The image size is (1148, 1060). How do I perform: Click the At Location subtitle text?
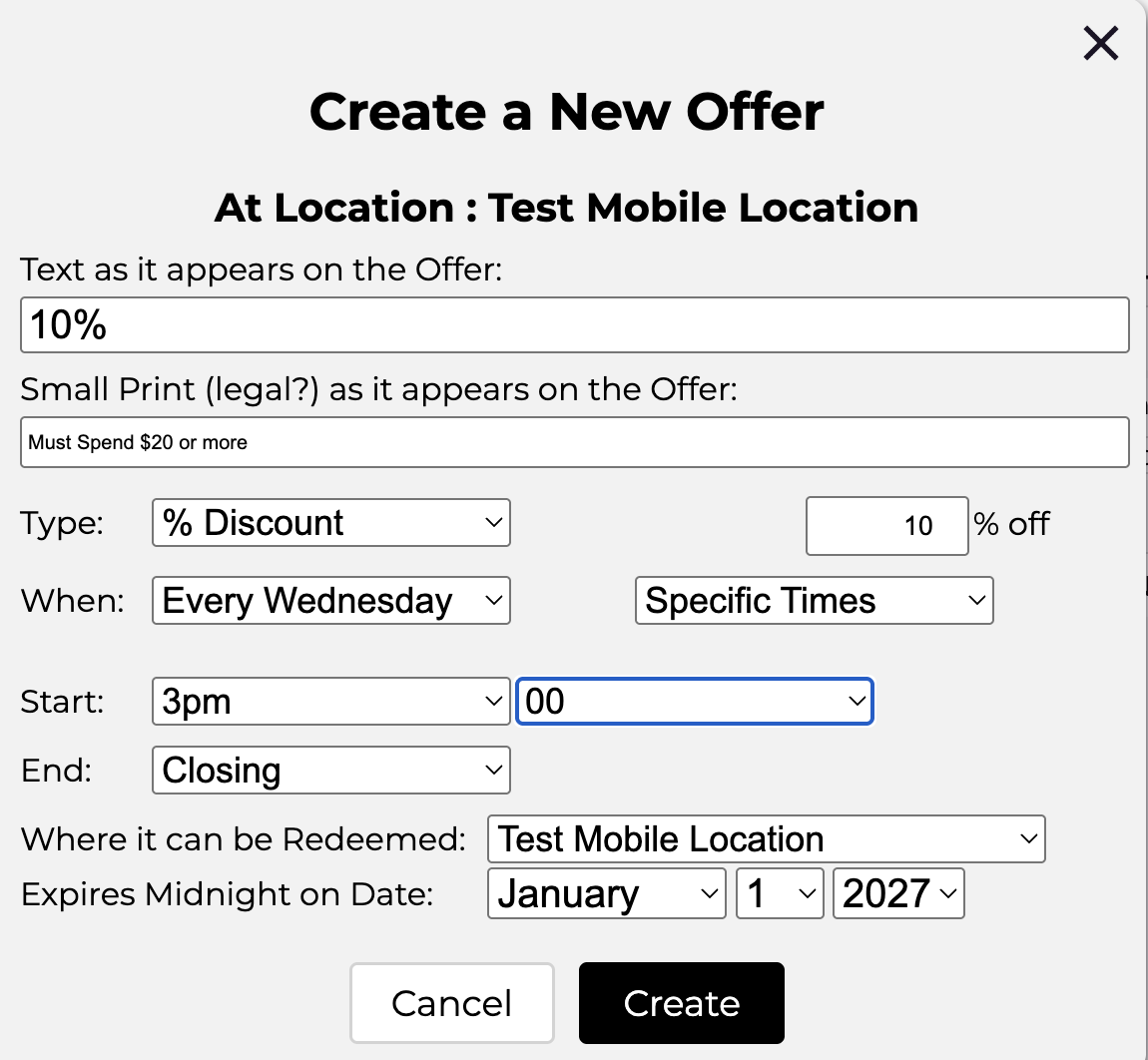(567, 208)
